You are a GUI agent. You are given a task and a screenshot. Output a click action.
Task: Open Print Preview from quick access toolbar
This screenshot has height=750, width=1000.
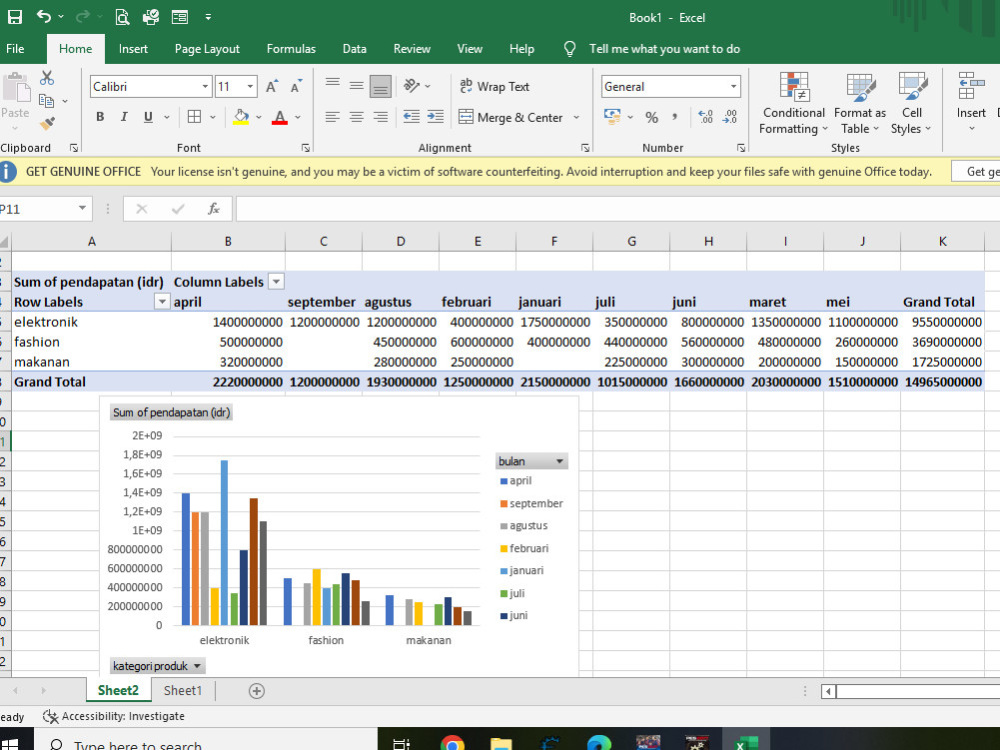pos(122,17)
